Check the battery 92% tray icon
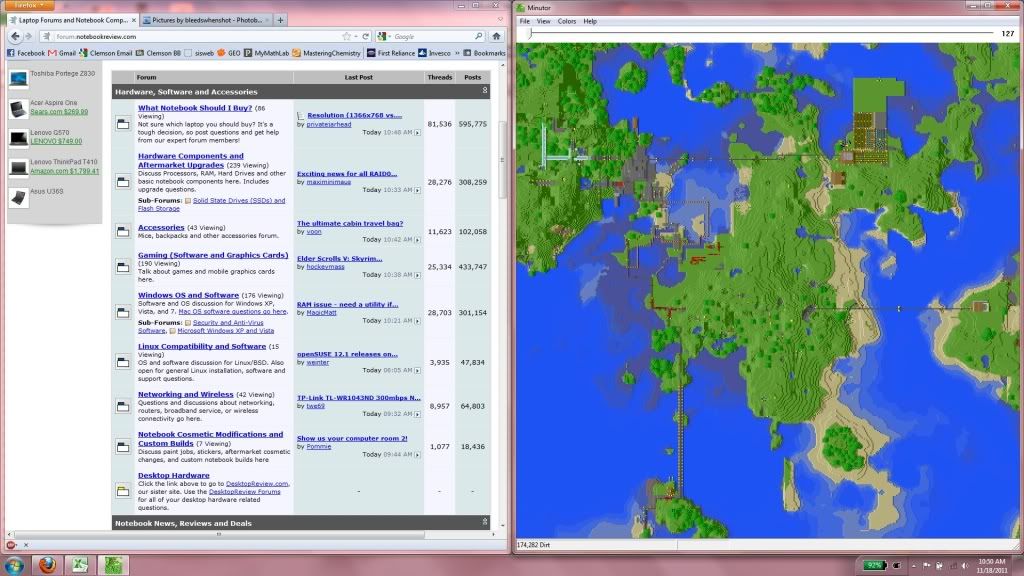 [x=874, y=566]
